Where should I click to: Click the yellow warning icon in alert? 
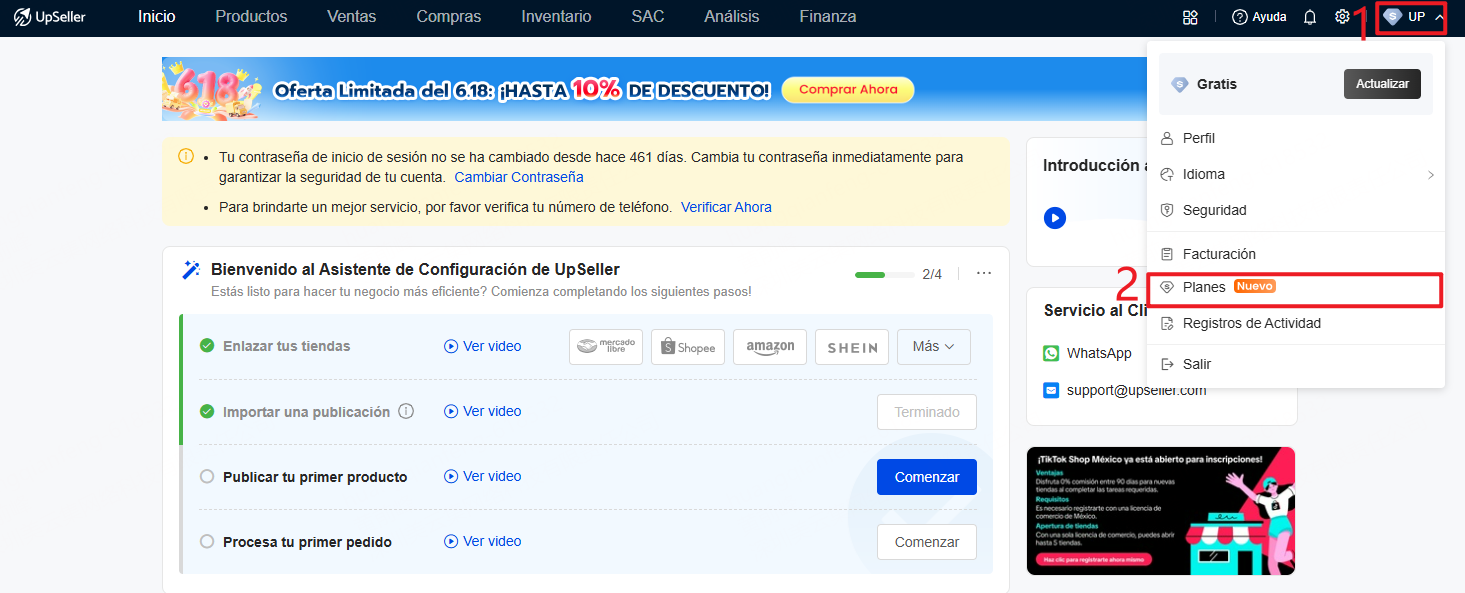[186, 157]
